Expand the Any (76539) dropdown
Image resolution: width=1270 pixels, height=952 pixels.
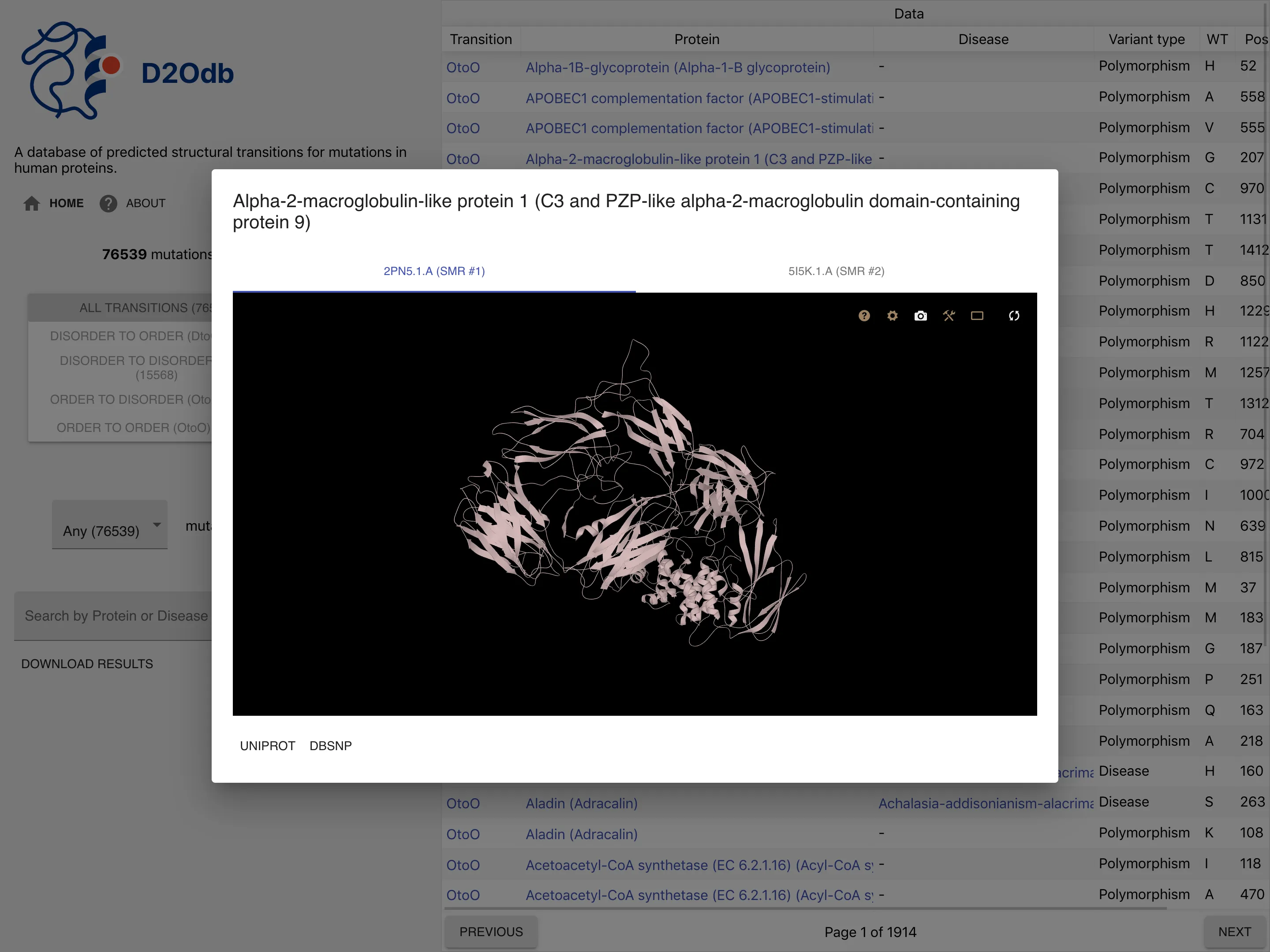(101, 530)
